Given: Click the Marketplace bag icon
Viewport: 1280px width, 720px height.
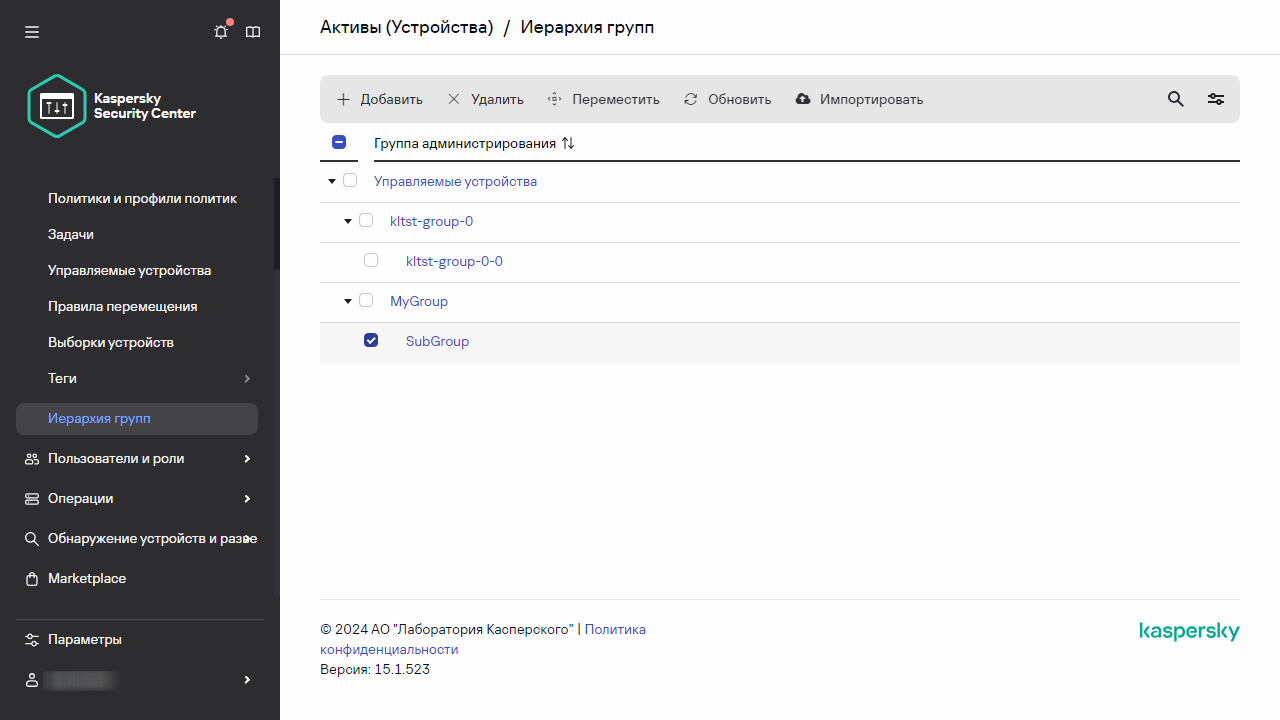Looking at the screenshot, I should click(32, 579).
